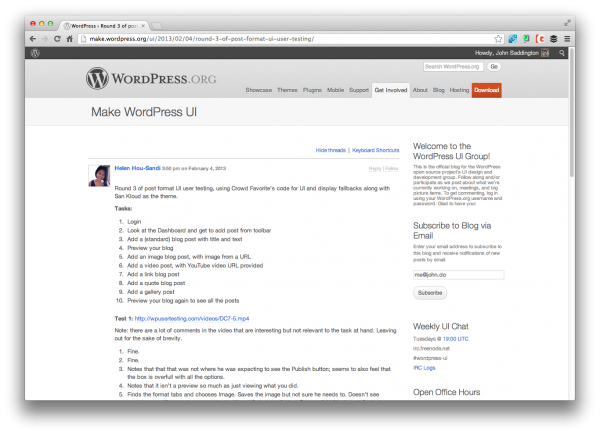600x435 pixels.
Task: Click the 'Open Office Hours' heading
Action: pos(447,392)
